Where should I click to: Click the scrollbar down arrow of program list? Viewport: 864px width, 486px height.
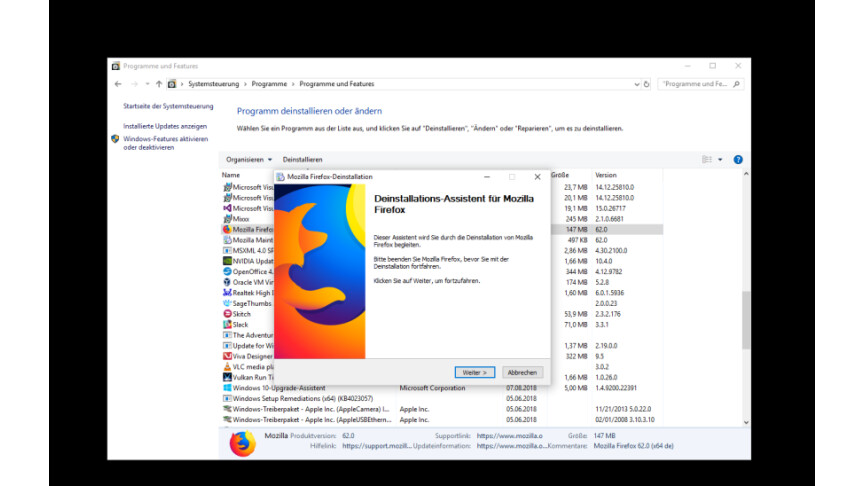pyautogui.click(x=746, y=422)
